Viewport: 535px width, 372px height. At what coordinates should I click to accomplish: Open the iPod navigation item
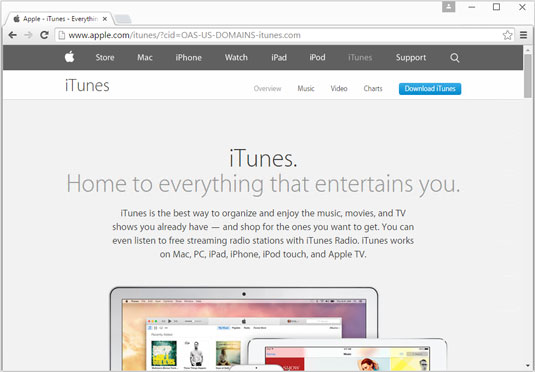tap(317, 57)
